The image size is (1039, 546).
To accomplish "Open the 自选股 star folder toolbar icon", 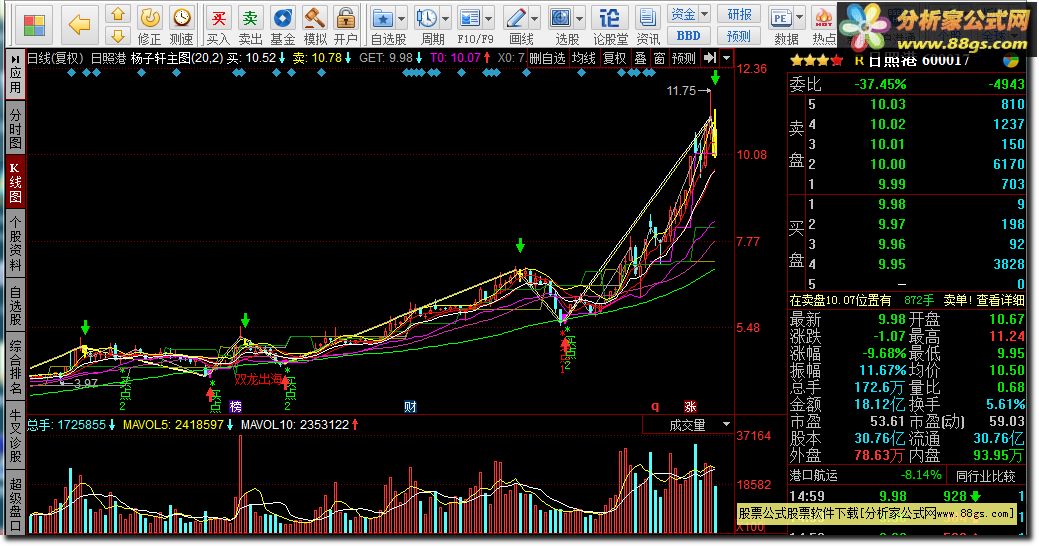I will coord(382,19).
